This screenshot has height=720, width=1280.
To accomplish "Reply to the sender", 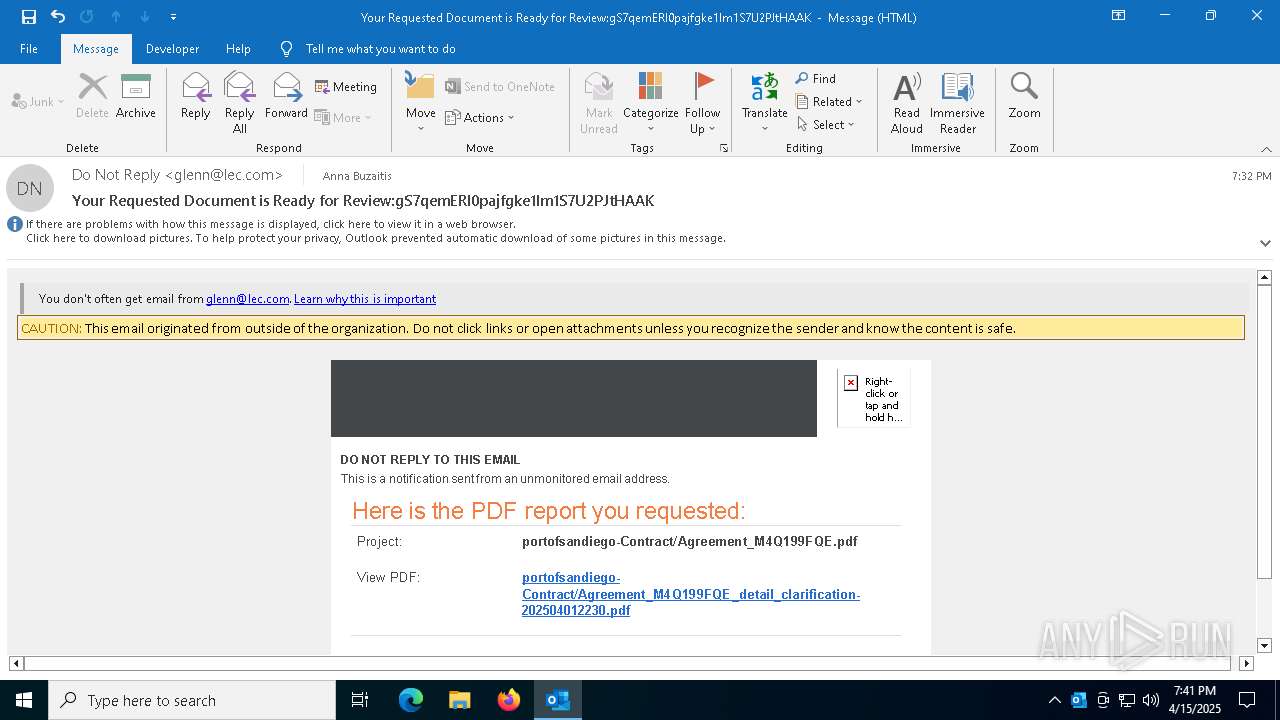I will 196,96.
